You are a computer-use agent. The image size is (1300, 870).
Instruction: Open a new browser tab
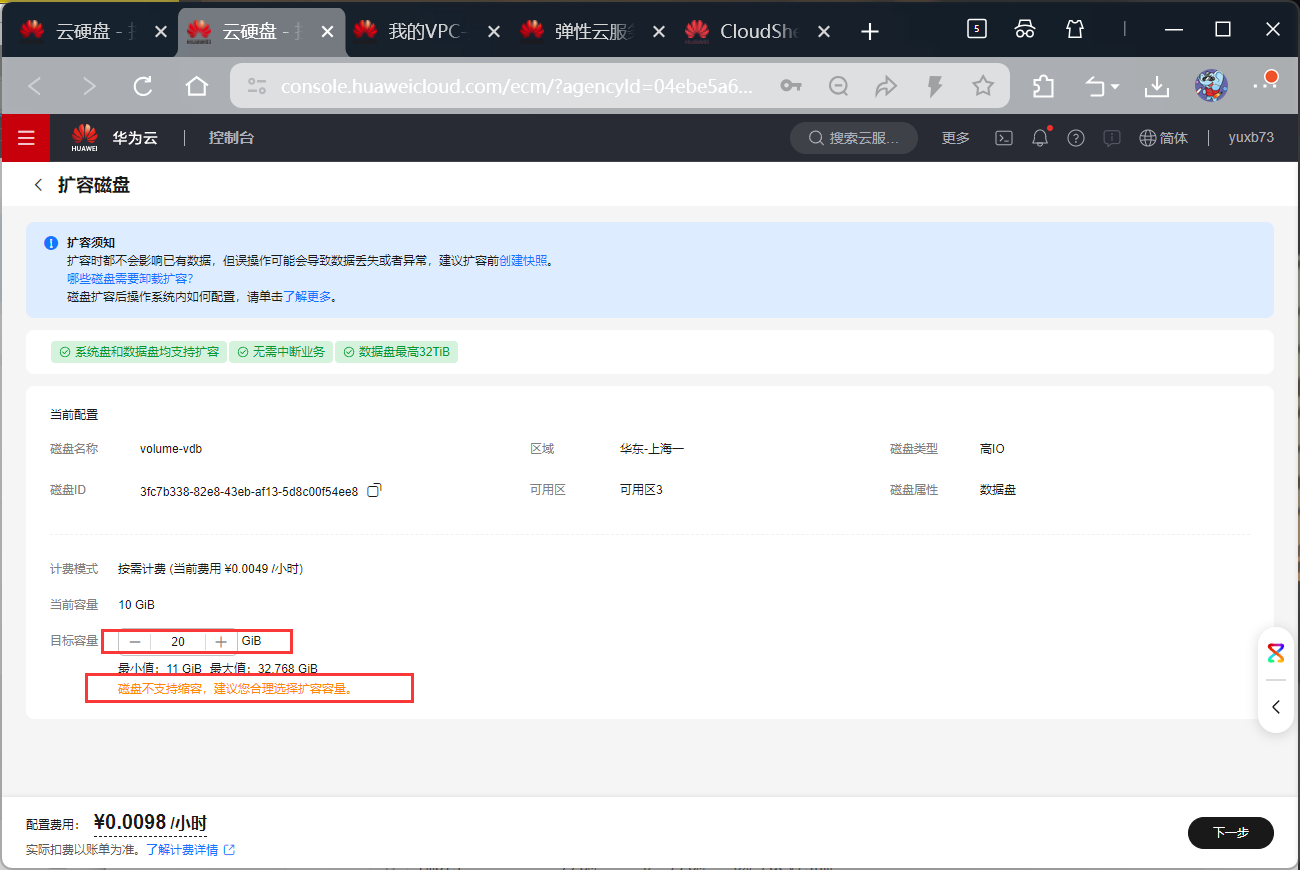click(x=870, y=32)
